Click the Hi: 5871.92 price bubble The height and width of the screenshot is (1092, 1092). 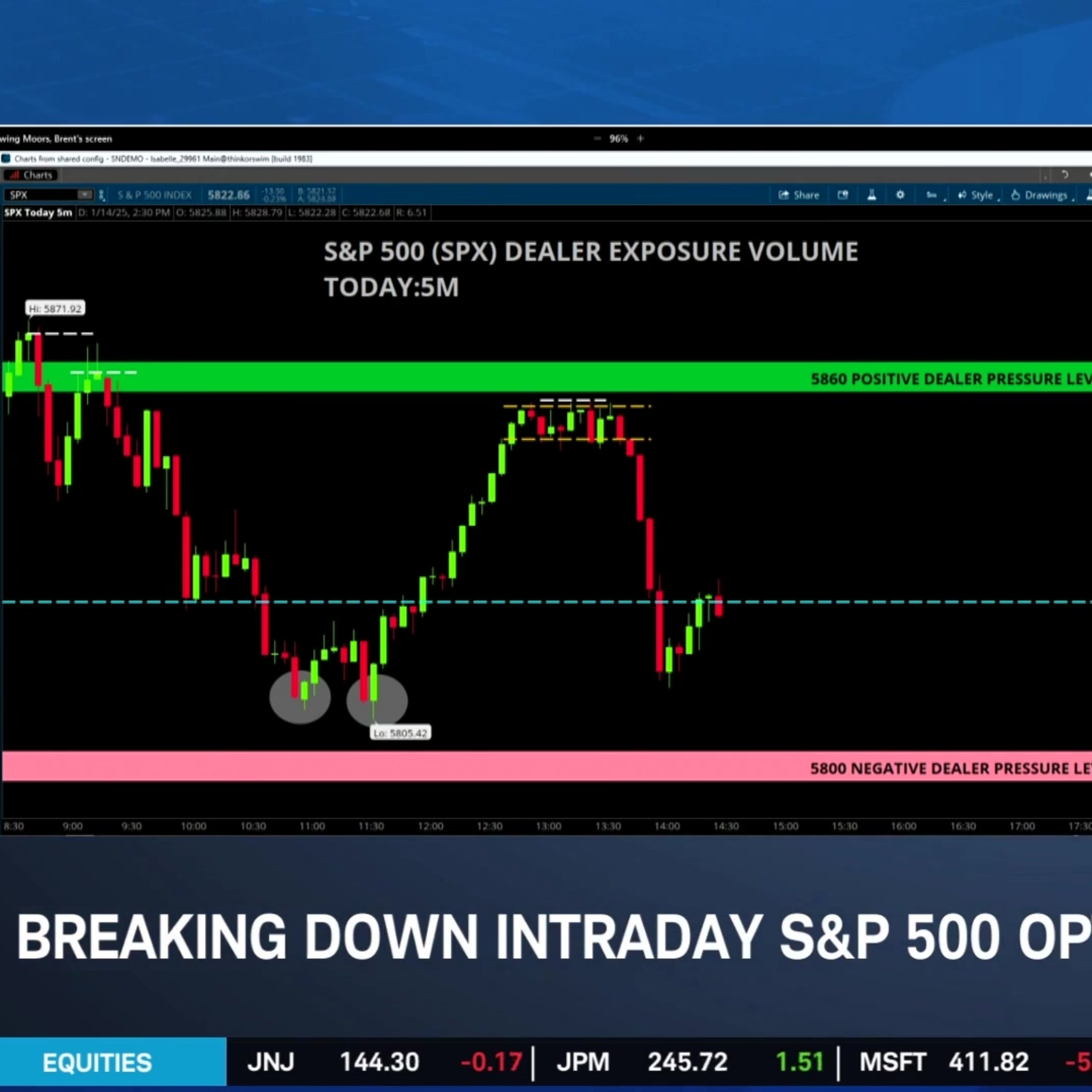[x=55, y=309]
